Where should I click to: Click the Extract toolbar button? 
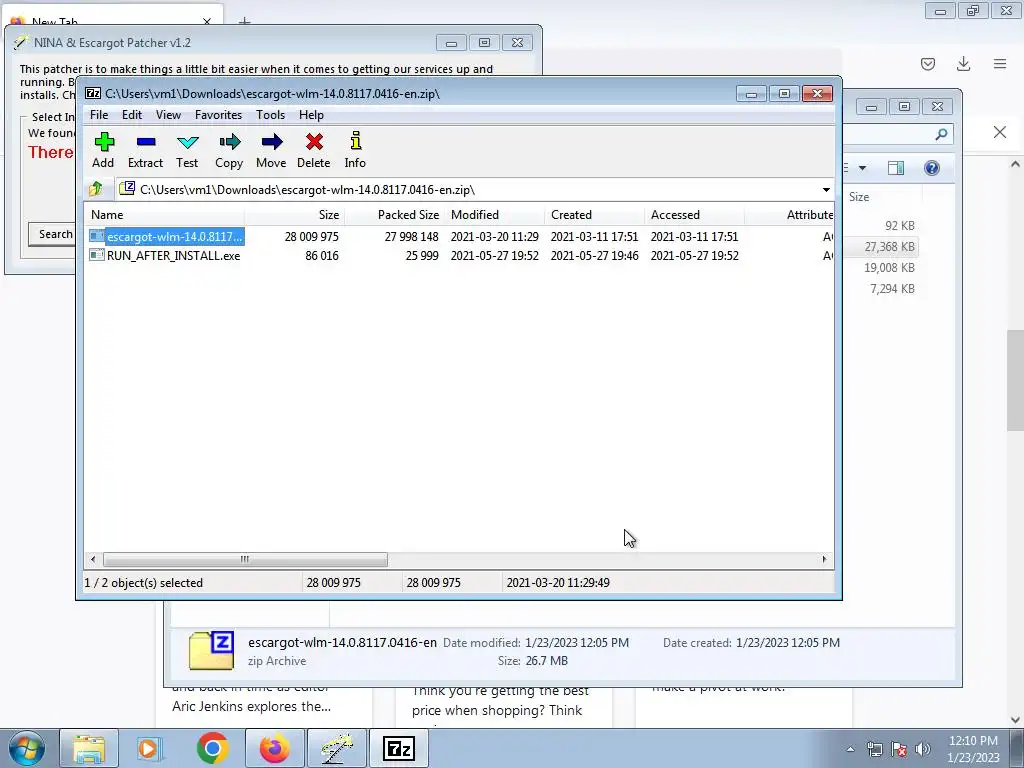coord(145,151)
